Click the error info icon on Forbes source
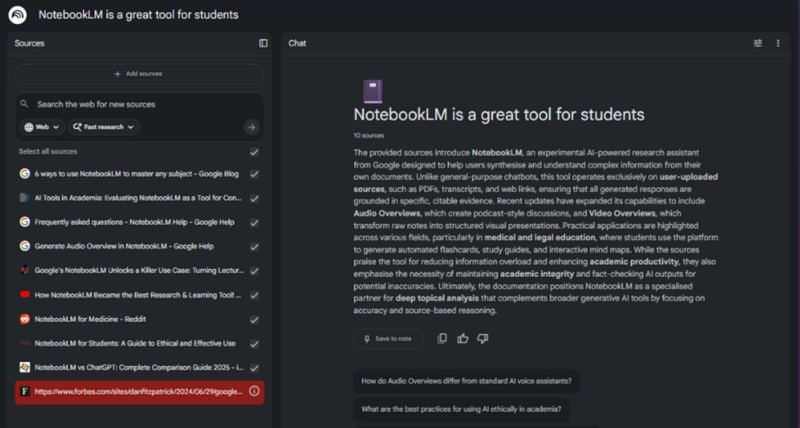The height and width of the screenshot is (428, 800). click(254, 391)
